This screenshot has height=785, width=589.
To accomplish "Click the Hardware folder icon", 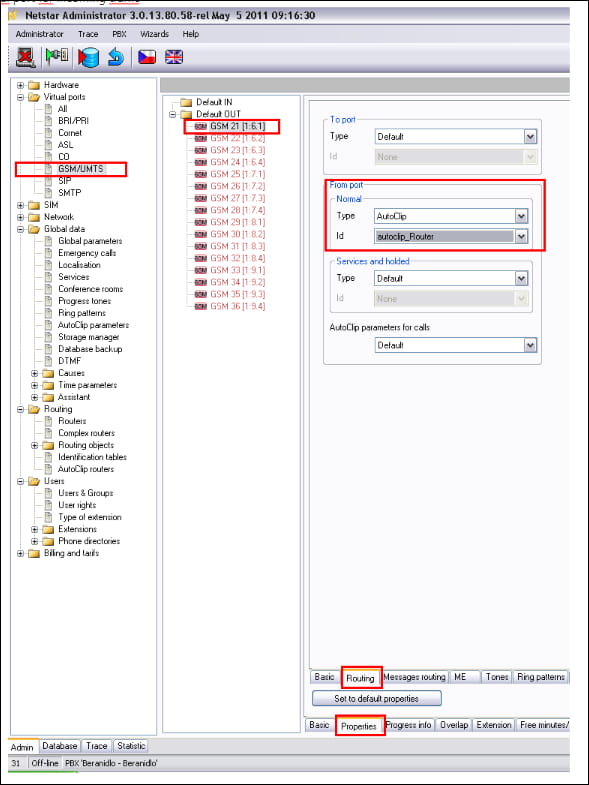I will [34, 85].
